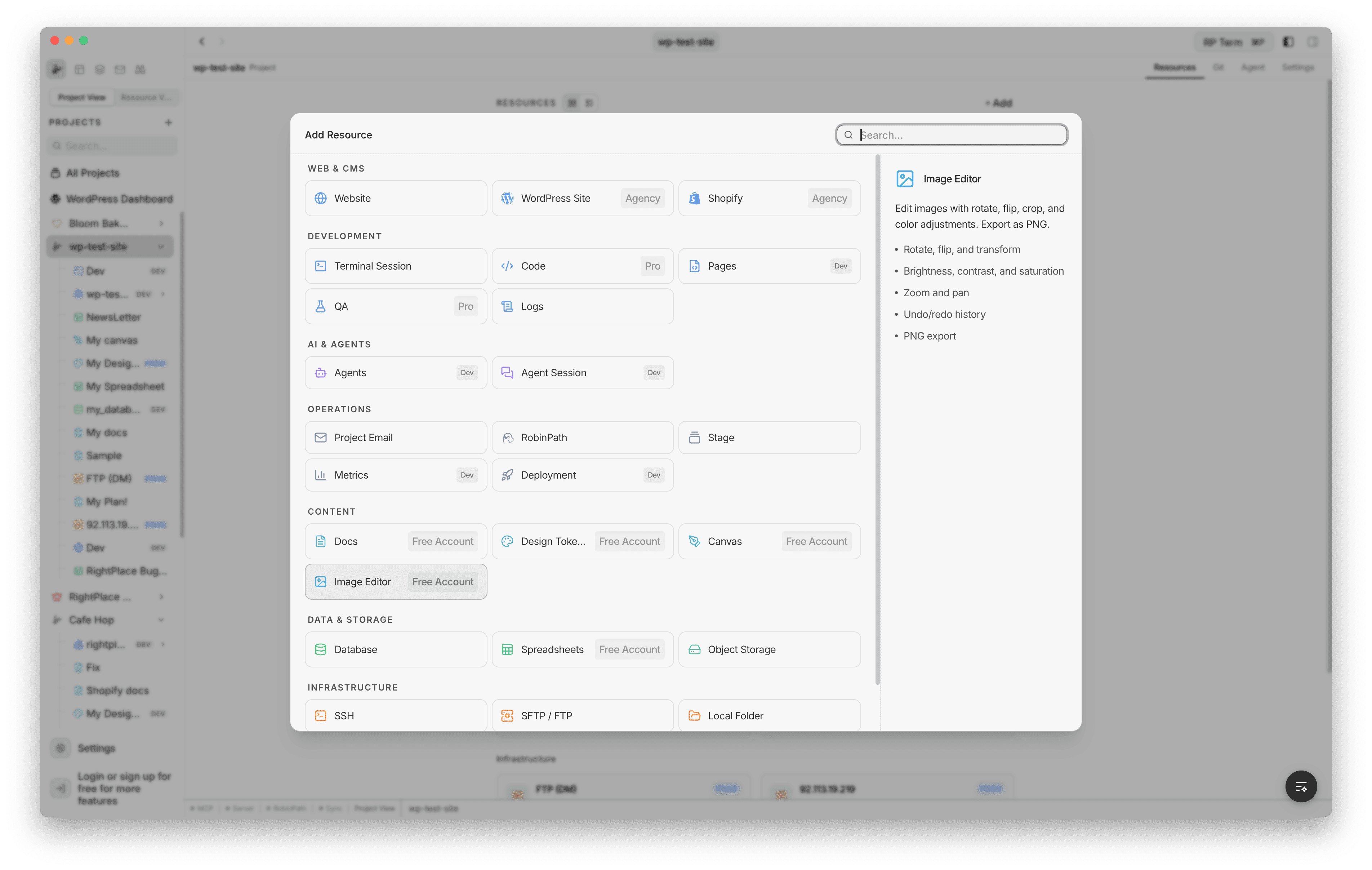Viewport: 1372px width, 870px height.
Task: Switch to the Agent tab
Action: point(1253,67)
